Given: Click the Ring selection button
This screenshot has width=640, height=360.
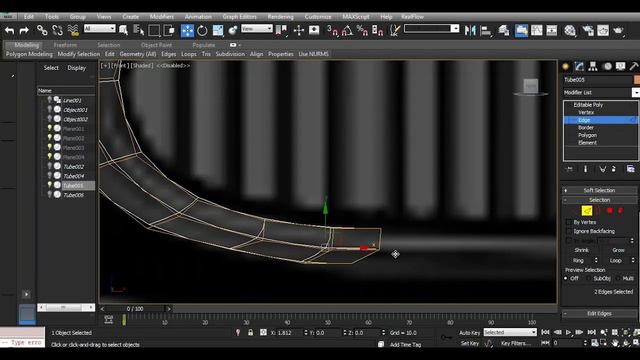Looking at the screenshot, I should click(578, 260).
